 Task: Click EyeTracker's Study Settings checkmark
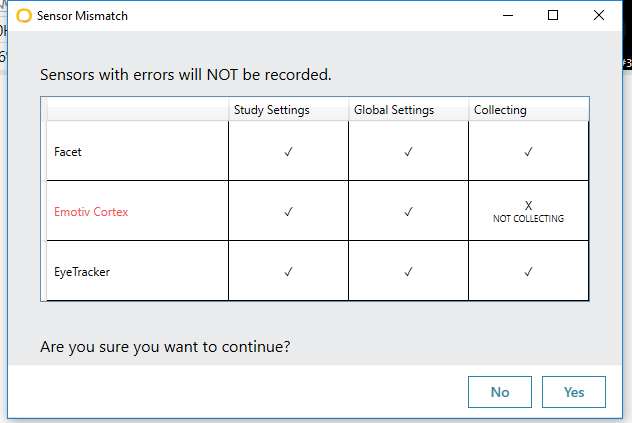pos(288,272)
